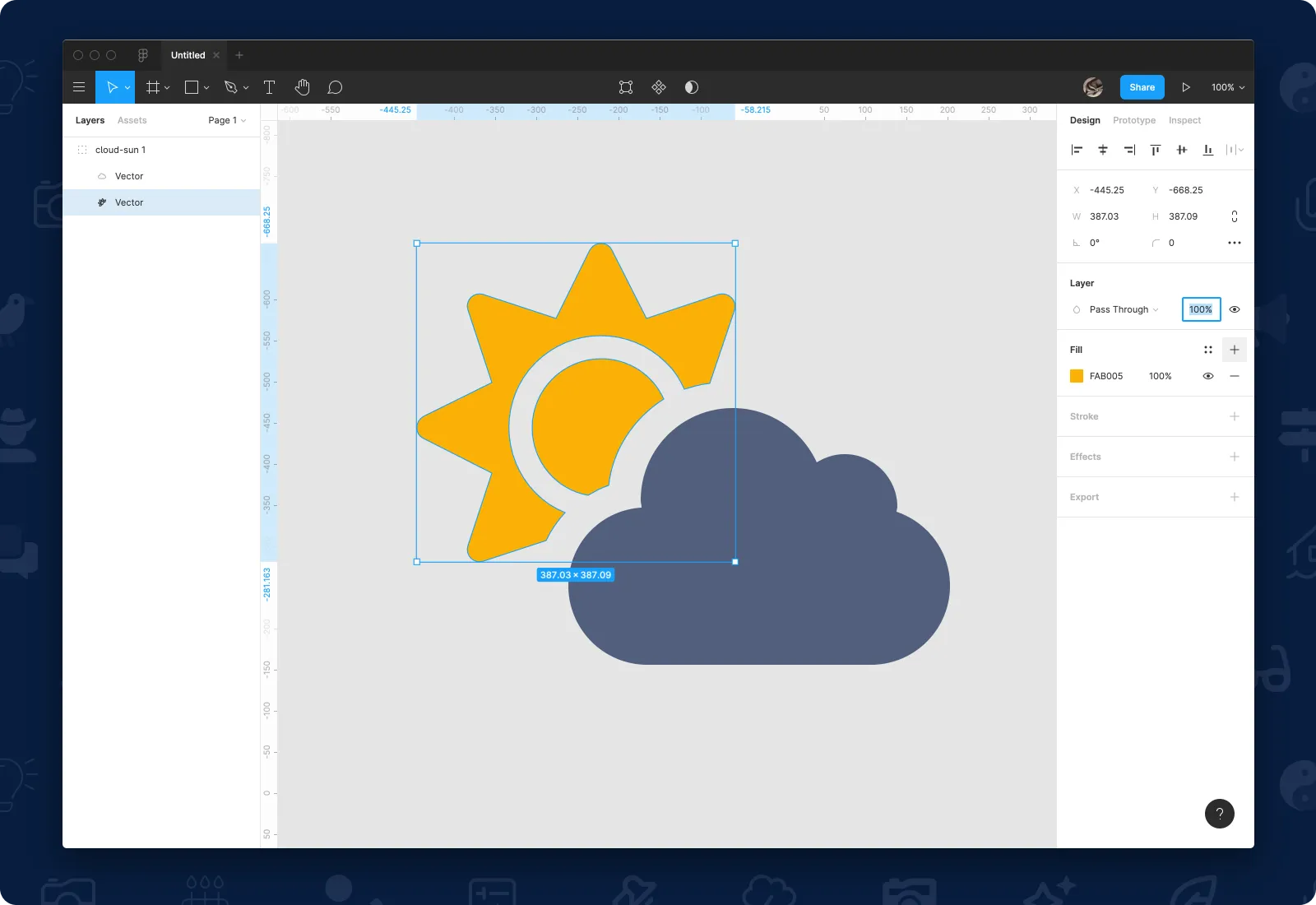
Task: Open the comment tool
Action: 335,87
